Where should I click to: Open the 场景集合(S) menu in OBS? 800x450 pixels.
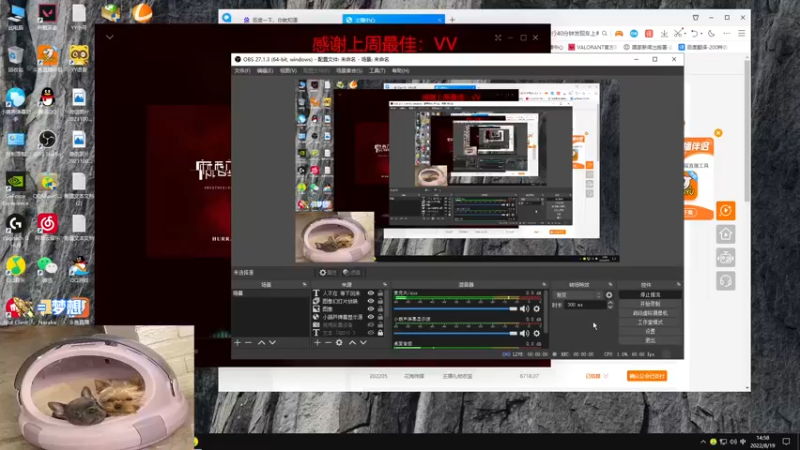pyautogui.click(x=349, y=70)
